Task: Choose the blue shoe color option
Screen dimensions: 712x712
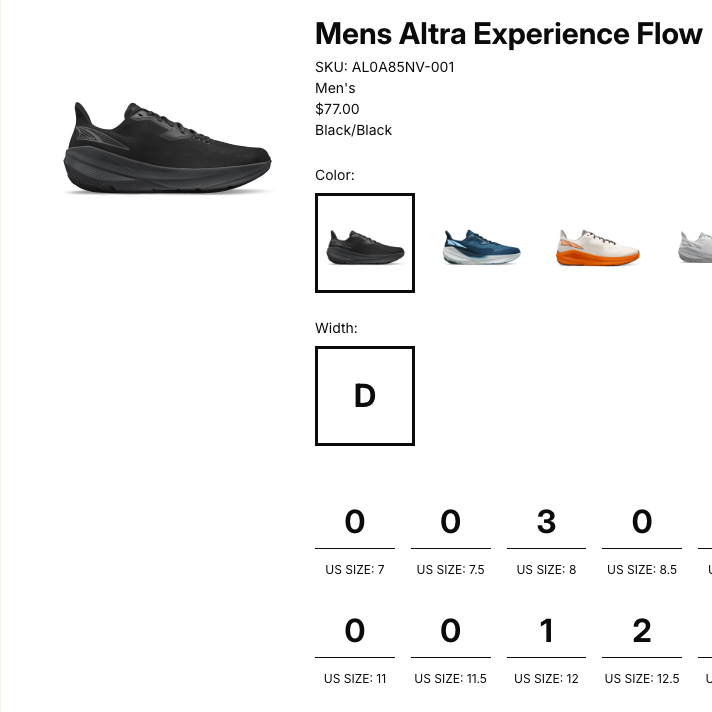Action: pyautogui.click(x=481, y=246)
